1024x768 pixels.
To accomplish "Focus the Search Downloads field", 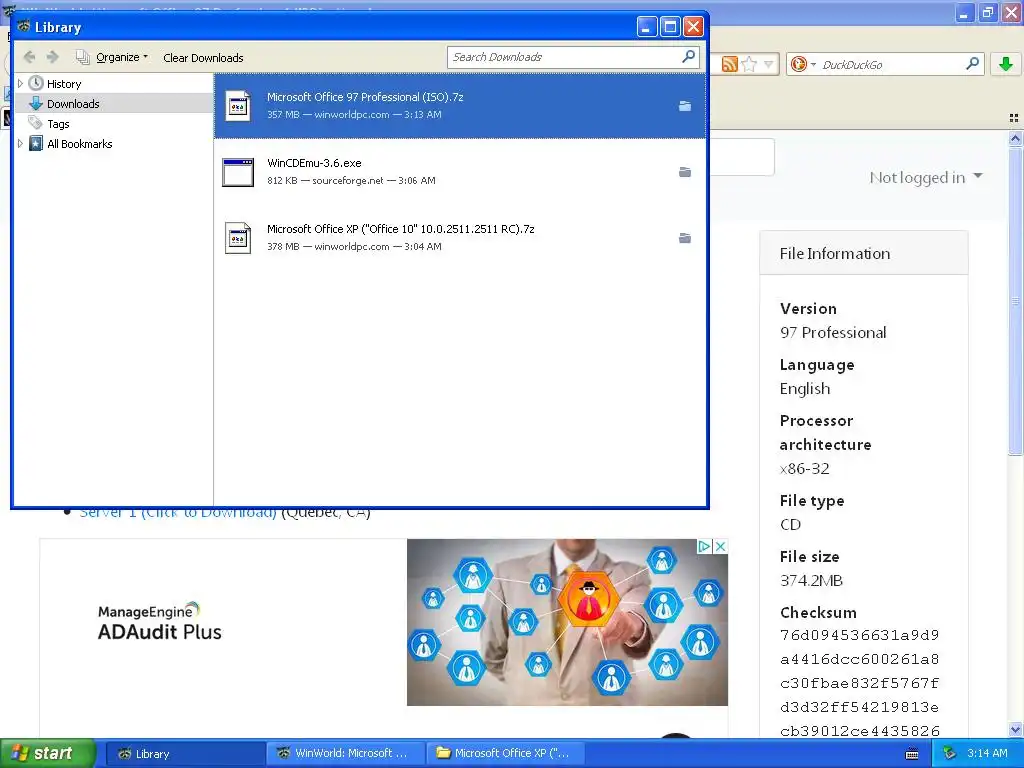I will tap(564, 57).
